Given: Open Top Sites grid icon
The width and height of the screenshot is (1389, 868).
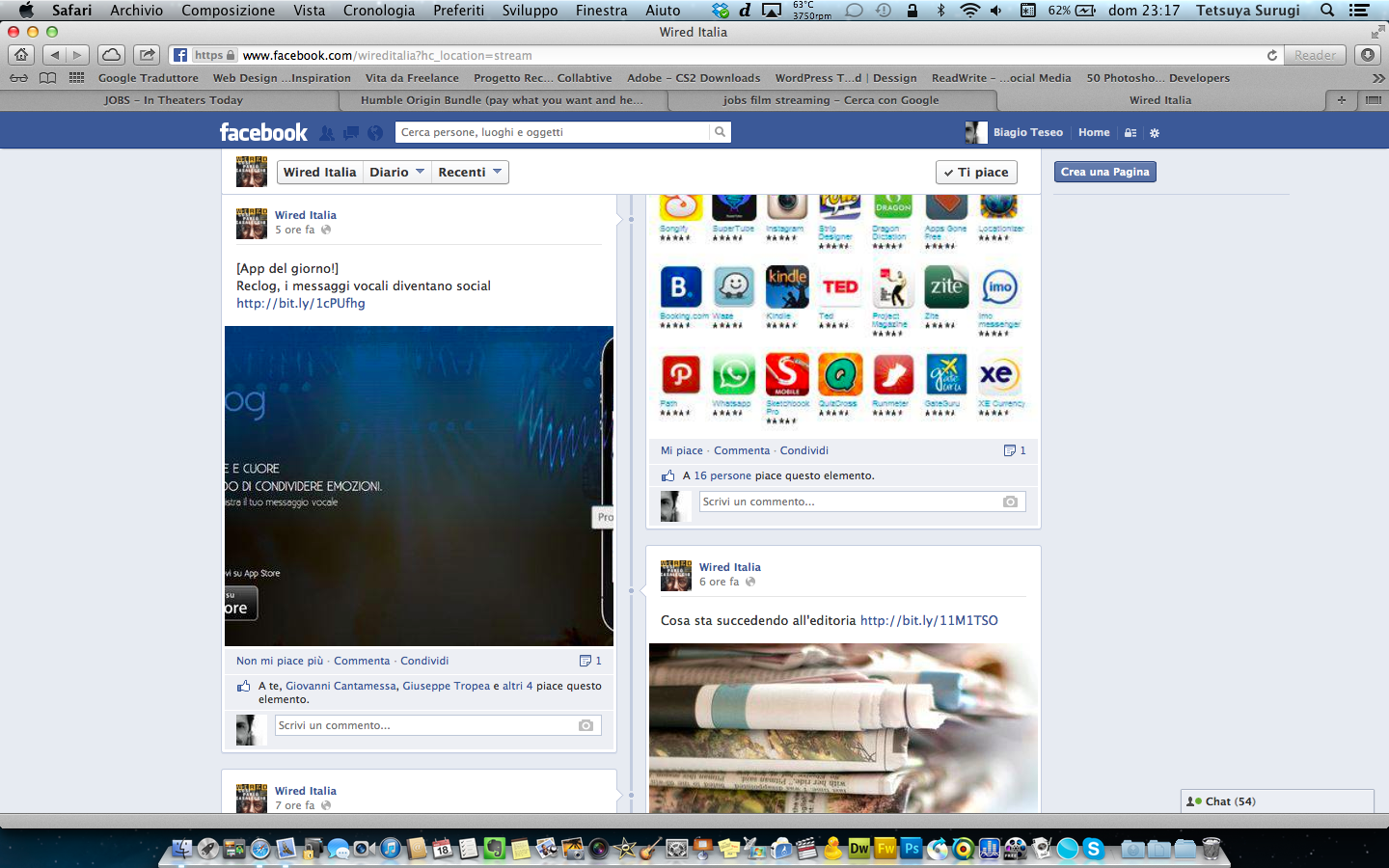Looking at the screenshot, I should [x=76, y=78].
